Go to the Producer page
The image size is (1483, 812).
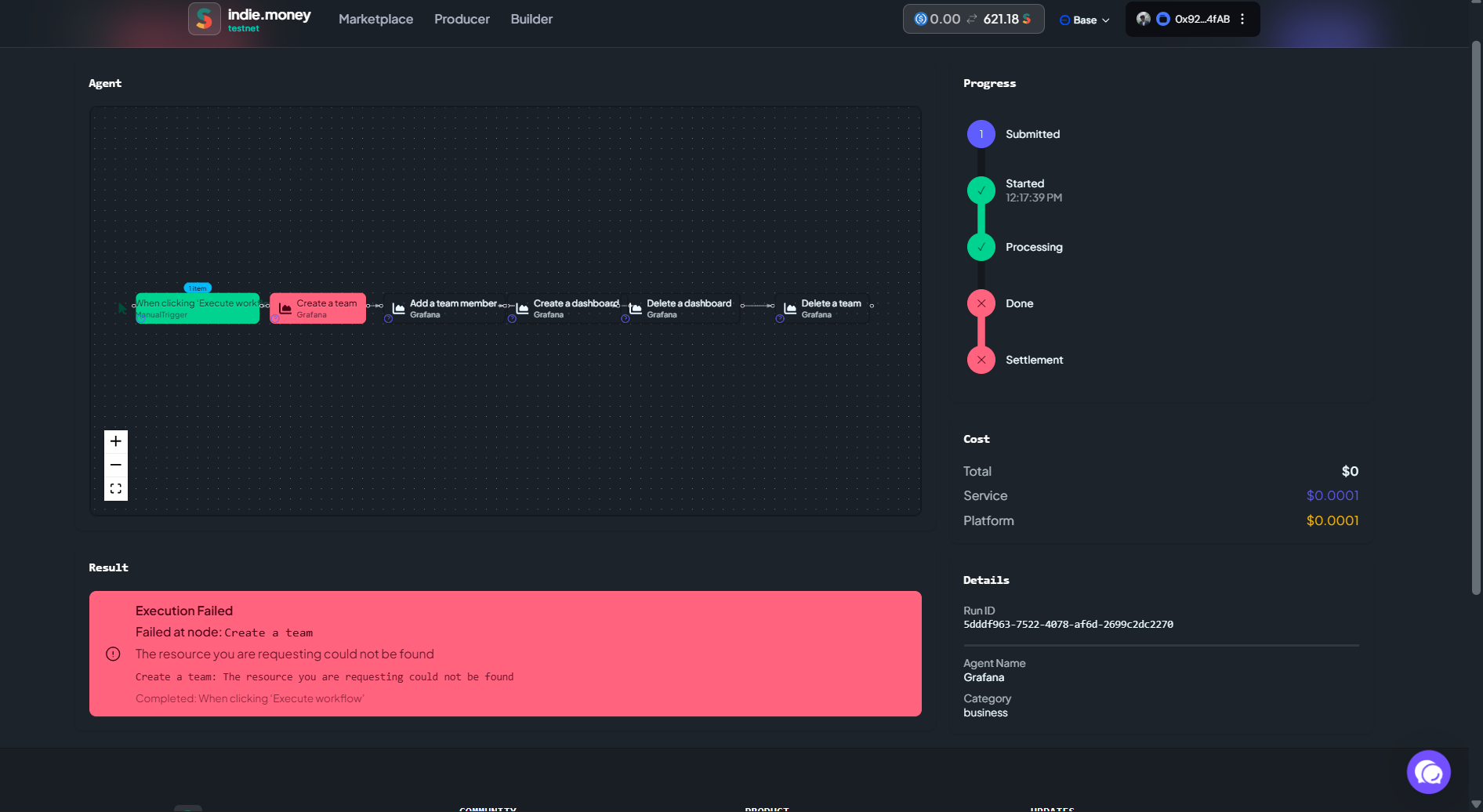coord(462,19)
